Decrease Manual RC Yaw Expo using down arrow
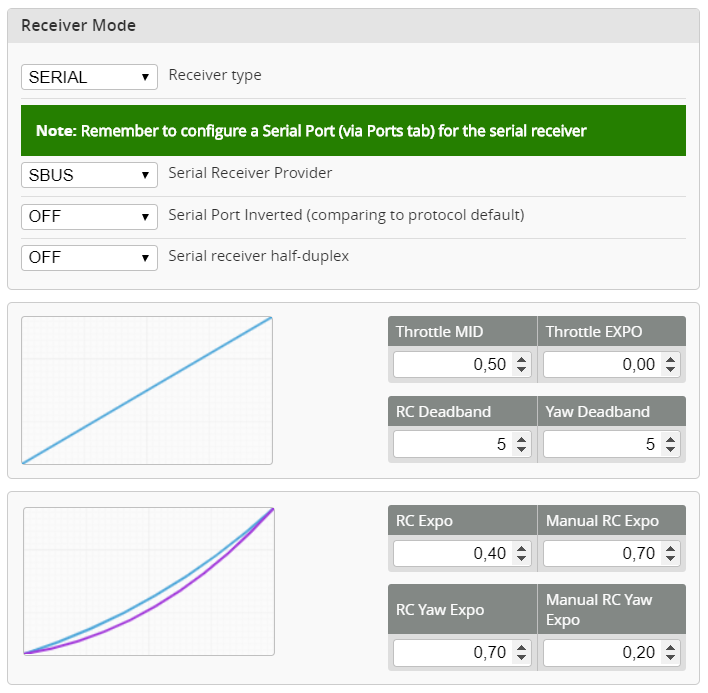Screen dimensions: 708x693 click(x=670, y=658)
